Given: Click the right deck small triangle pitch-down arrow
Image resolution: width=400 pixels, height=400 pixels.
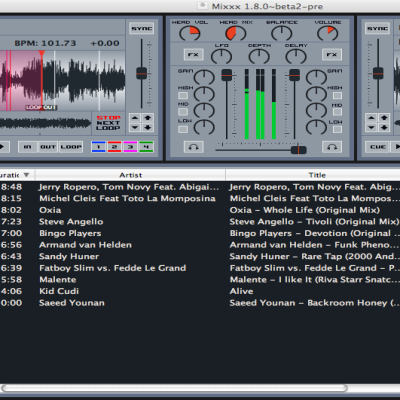Looking at the screenshot, I should [x=371, y=127].
